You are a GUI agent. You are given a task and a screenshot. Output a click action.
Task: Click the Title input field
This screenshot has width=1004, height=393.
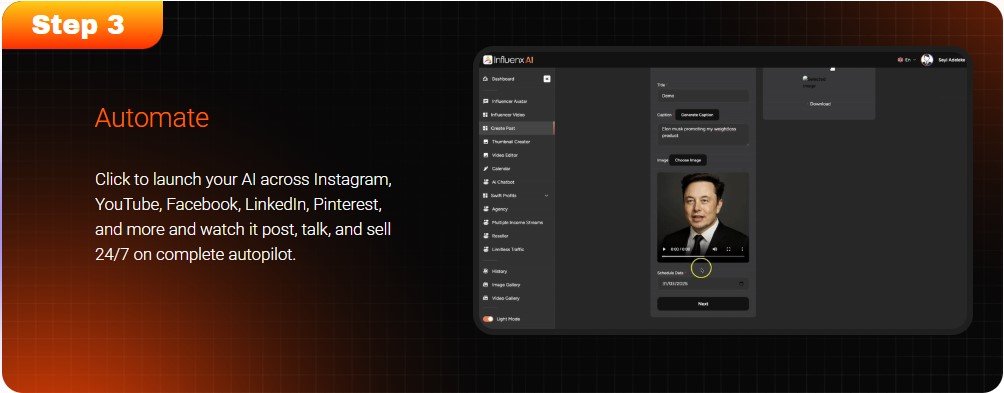coord(702,96)
